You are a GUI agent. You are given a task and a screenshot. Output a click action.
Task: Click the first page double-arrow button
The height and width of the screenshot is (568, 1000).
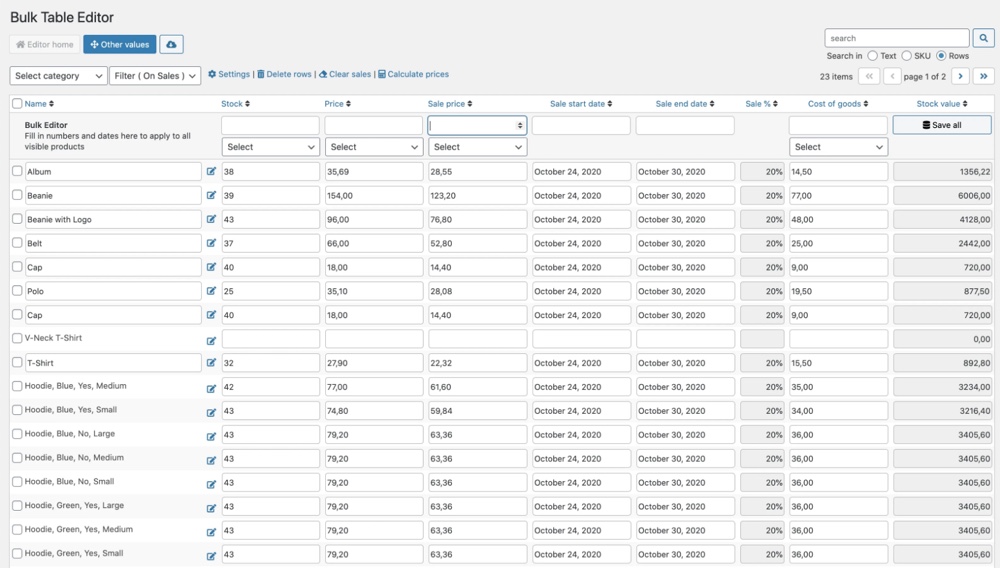click(869, 76)
